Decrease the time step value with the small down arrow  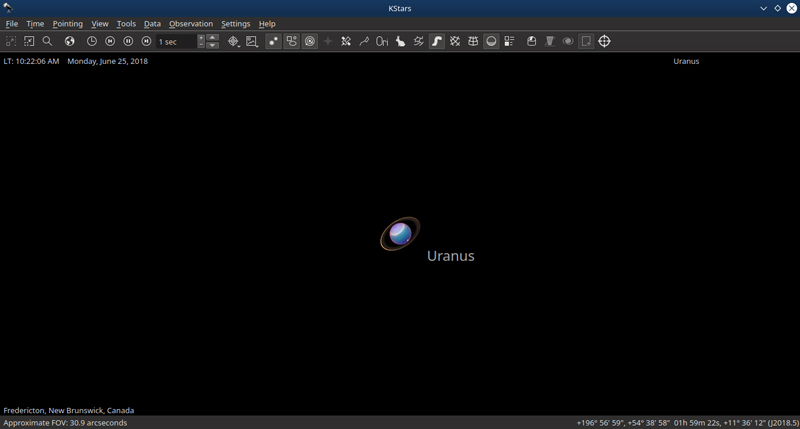click(201, 45)
